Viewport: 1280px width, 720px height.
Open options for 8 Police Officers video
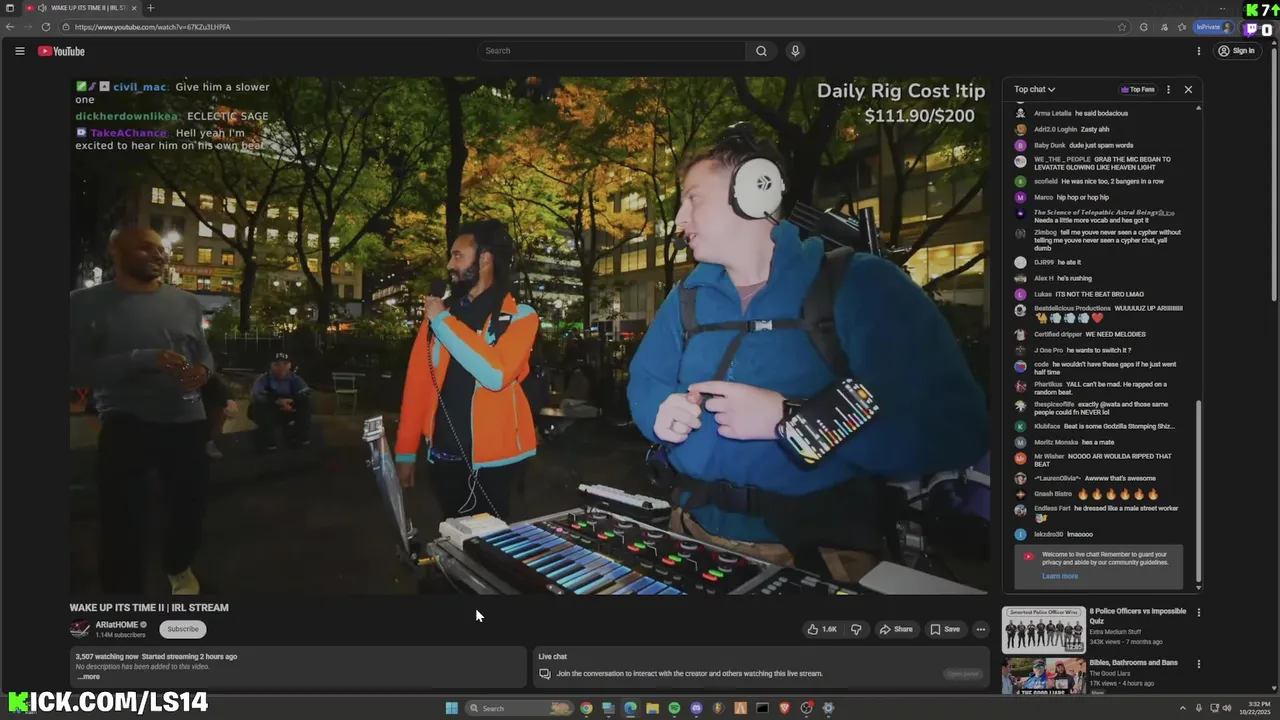click(1198, 612)
